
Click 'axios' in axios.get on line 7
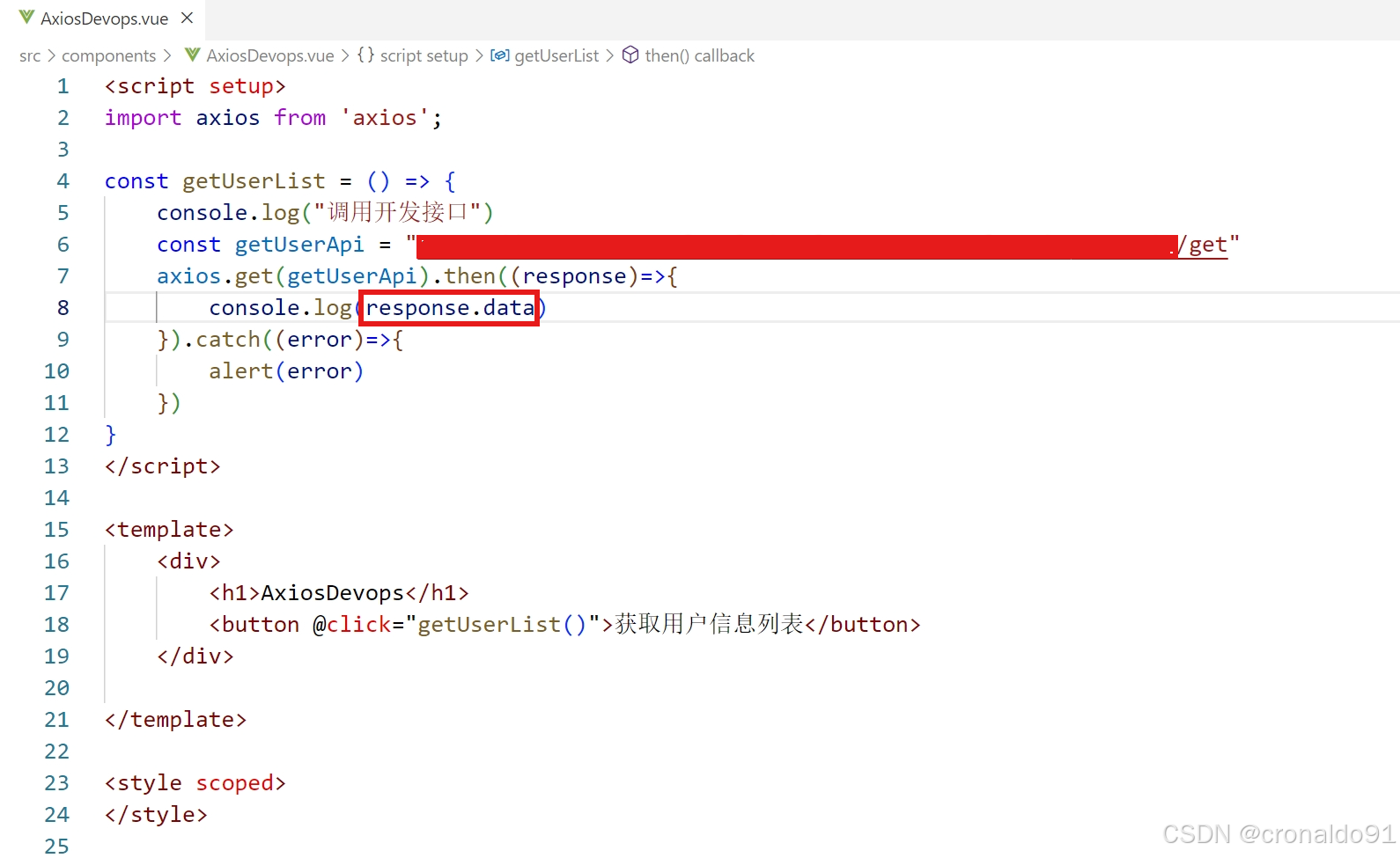click(x=189, y=276)
